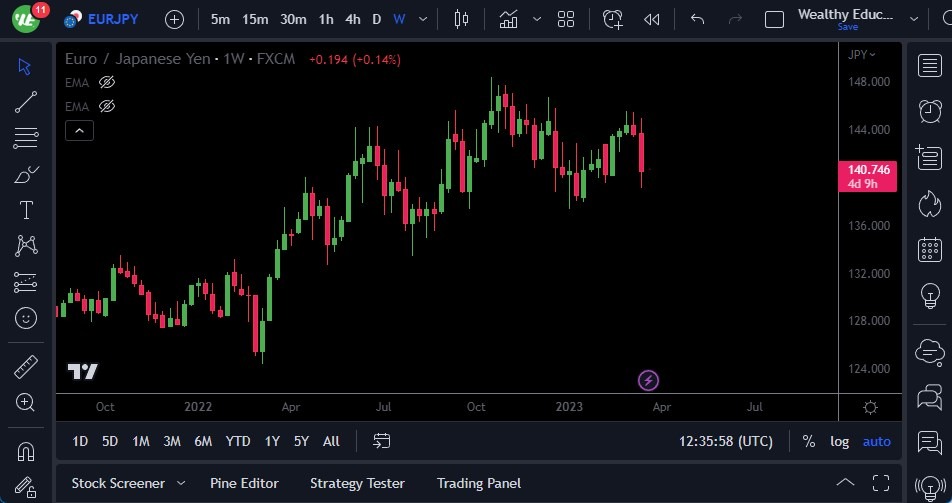Set the date range to YTD
The image size is (952, 503).
(238, 441)
